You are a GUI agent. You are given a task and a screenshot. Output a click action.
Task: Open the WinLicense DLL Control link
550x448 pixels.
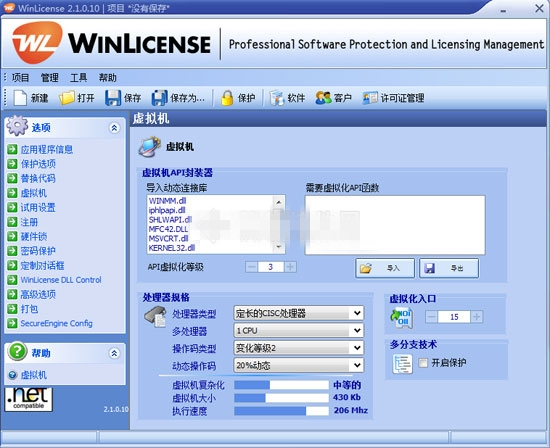click(x=61, y=280)
